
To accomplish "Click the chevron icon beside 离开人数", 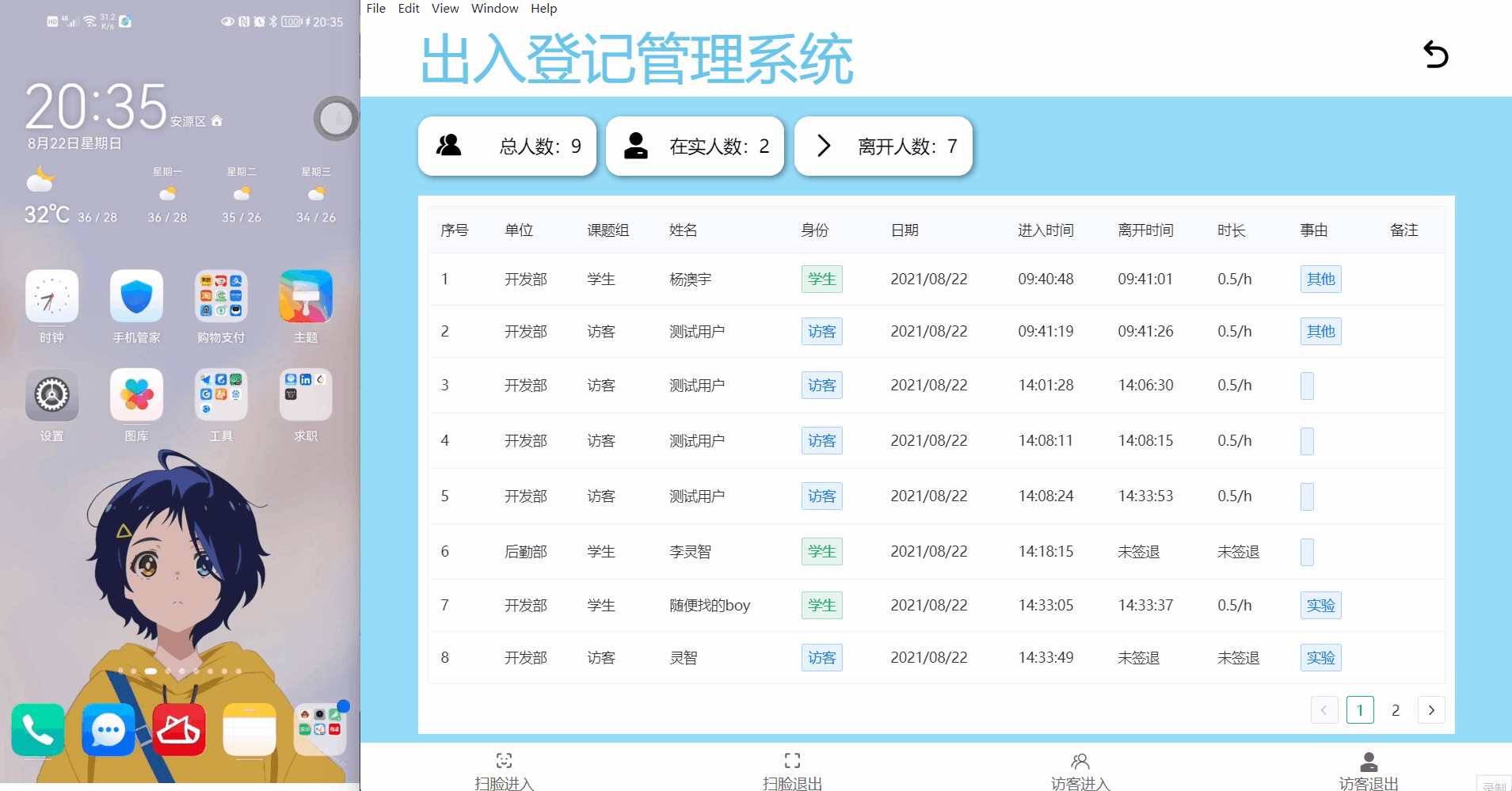I will 824,146.
